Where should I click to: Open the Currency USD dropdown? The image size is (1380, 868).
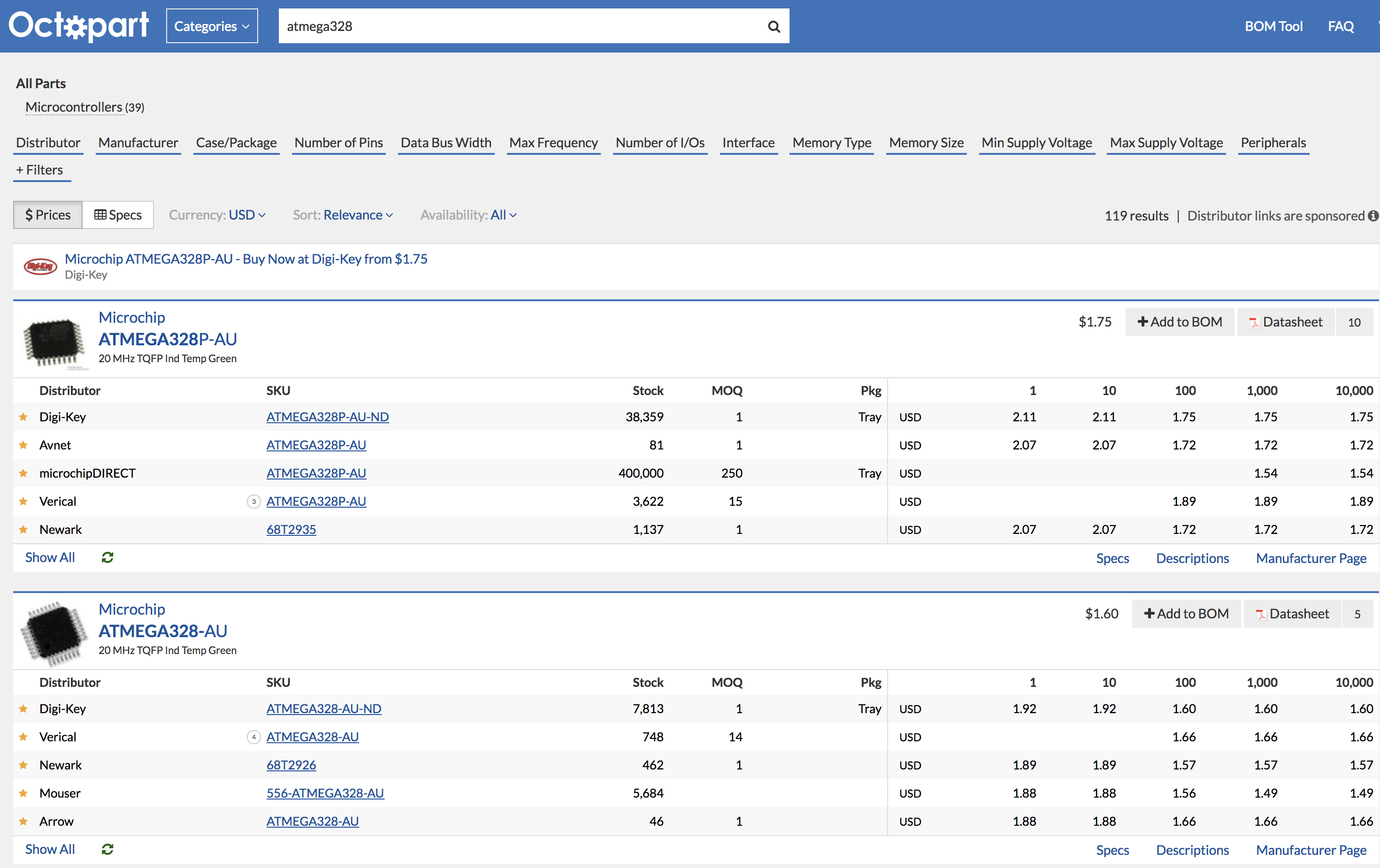(x=246, y=215)
